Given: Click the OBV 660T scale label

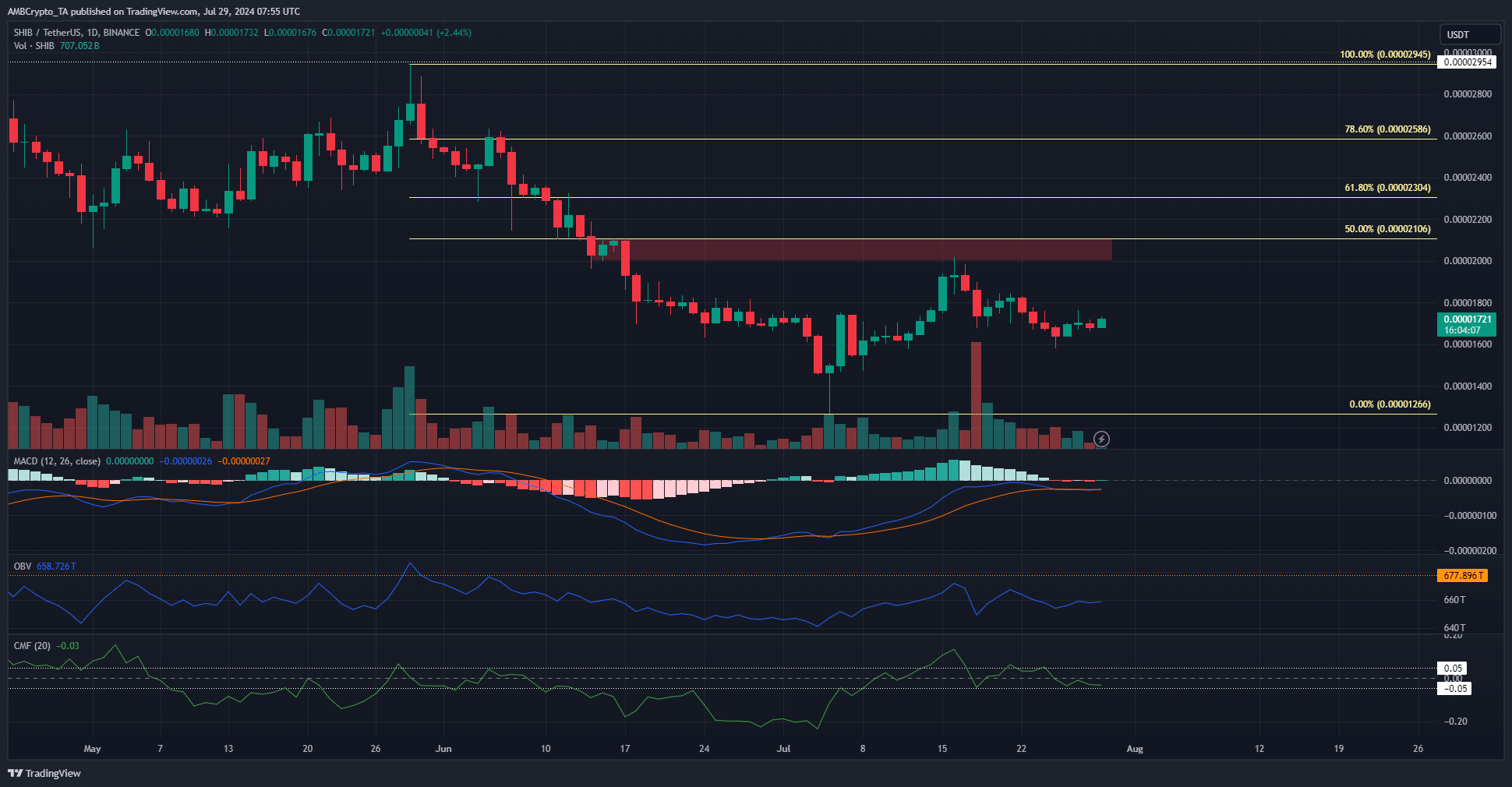Looking at the screenshot, I should (x=1454, y=600).
